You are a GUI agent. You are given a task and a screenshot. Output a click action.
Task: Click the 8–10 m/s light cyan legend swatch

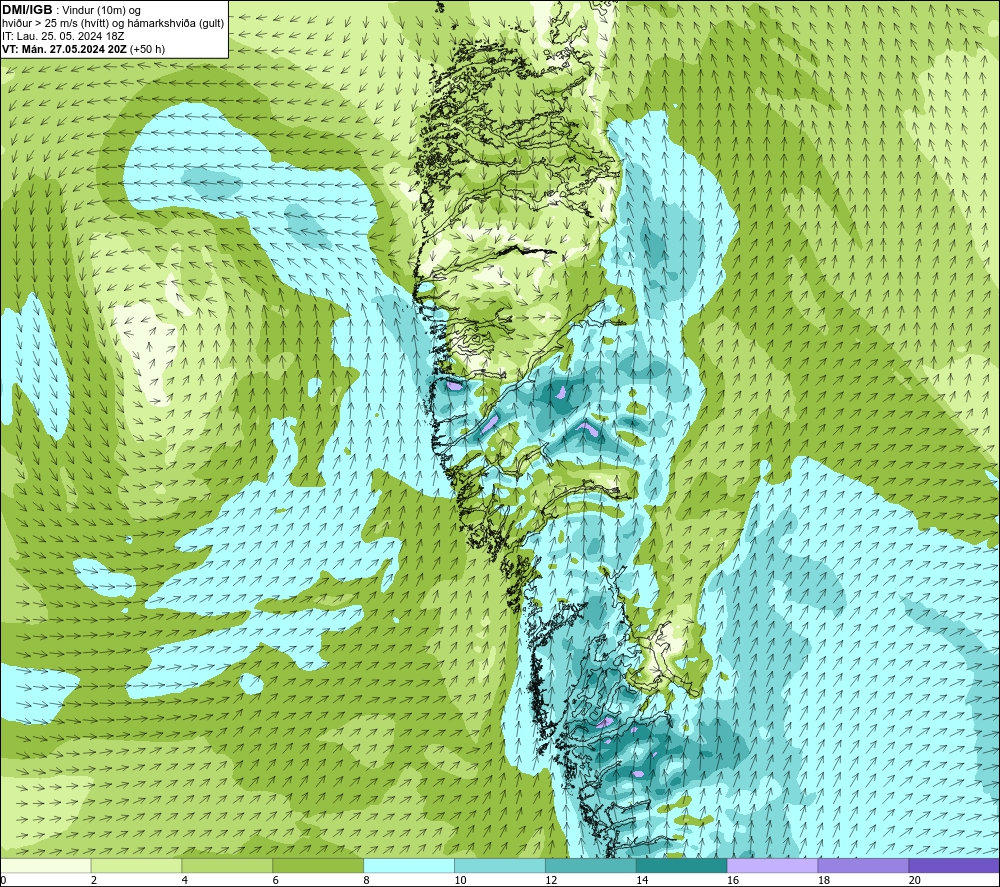pyautogui.click(x=409, y=865)
